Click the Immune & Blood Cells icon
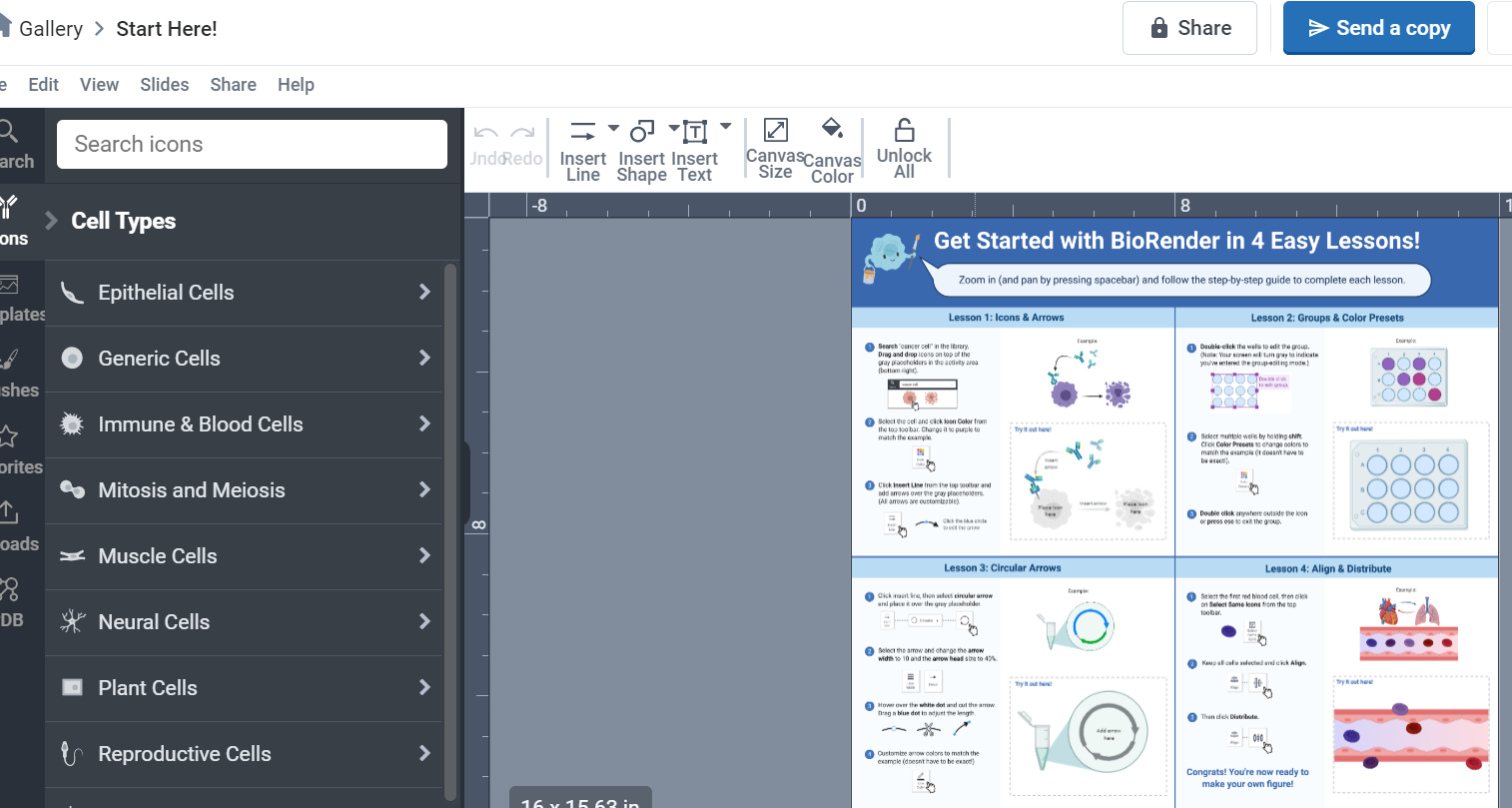Image resolution: width=1512 pixels, height=808 pixels. (72, 423)
